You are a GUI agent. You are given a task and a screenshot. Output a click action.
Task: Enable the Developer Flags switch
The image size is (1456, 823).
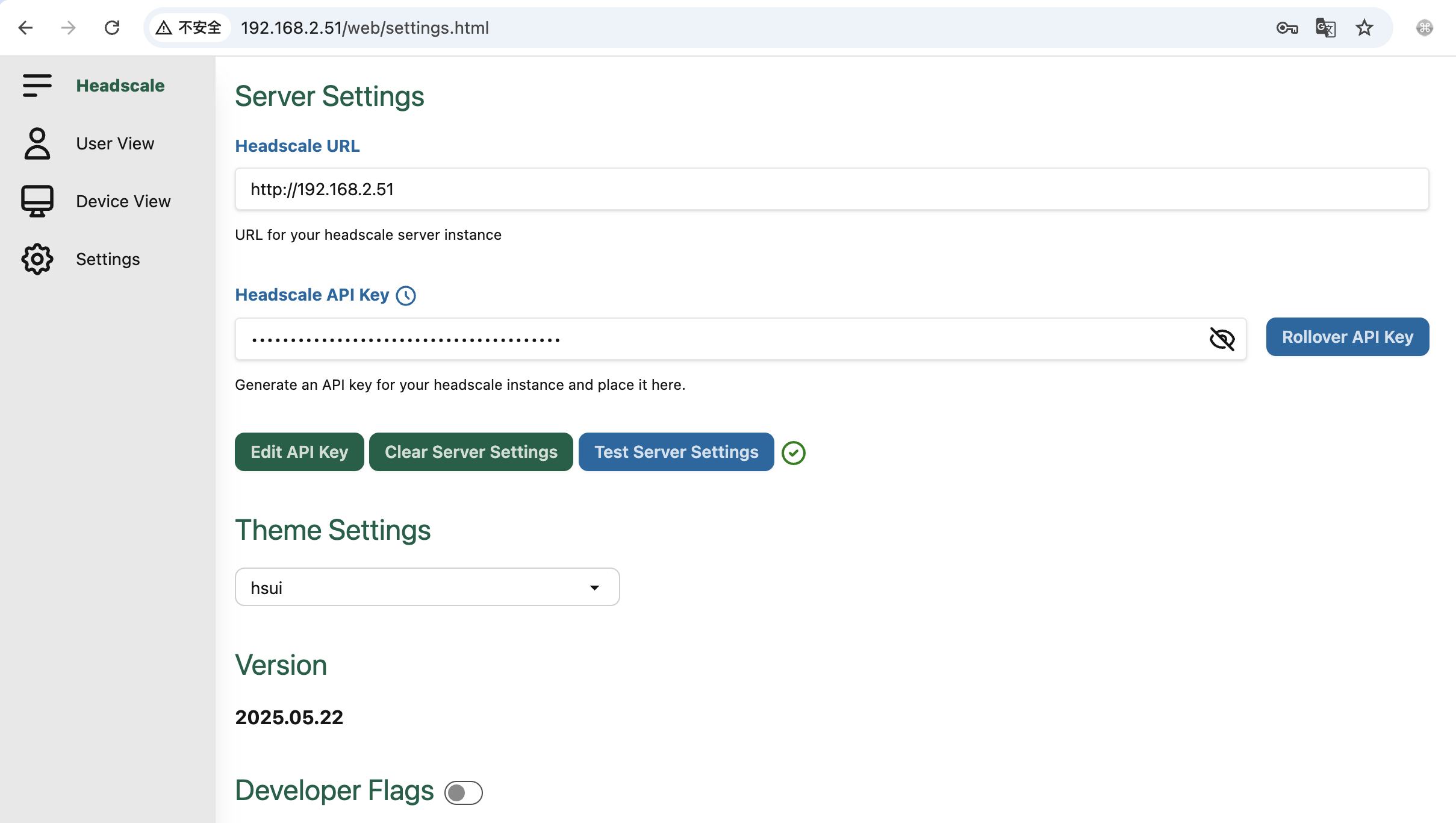[x=463, y=792]
